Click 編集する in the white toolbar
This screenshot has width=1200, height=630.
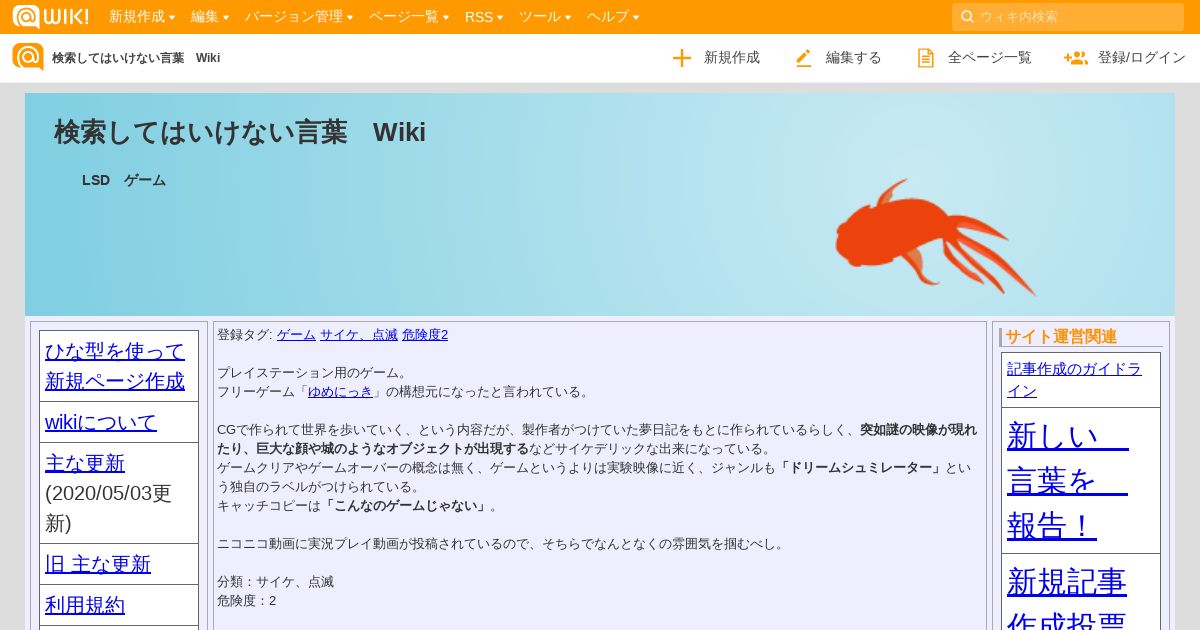854,58
